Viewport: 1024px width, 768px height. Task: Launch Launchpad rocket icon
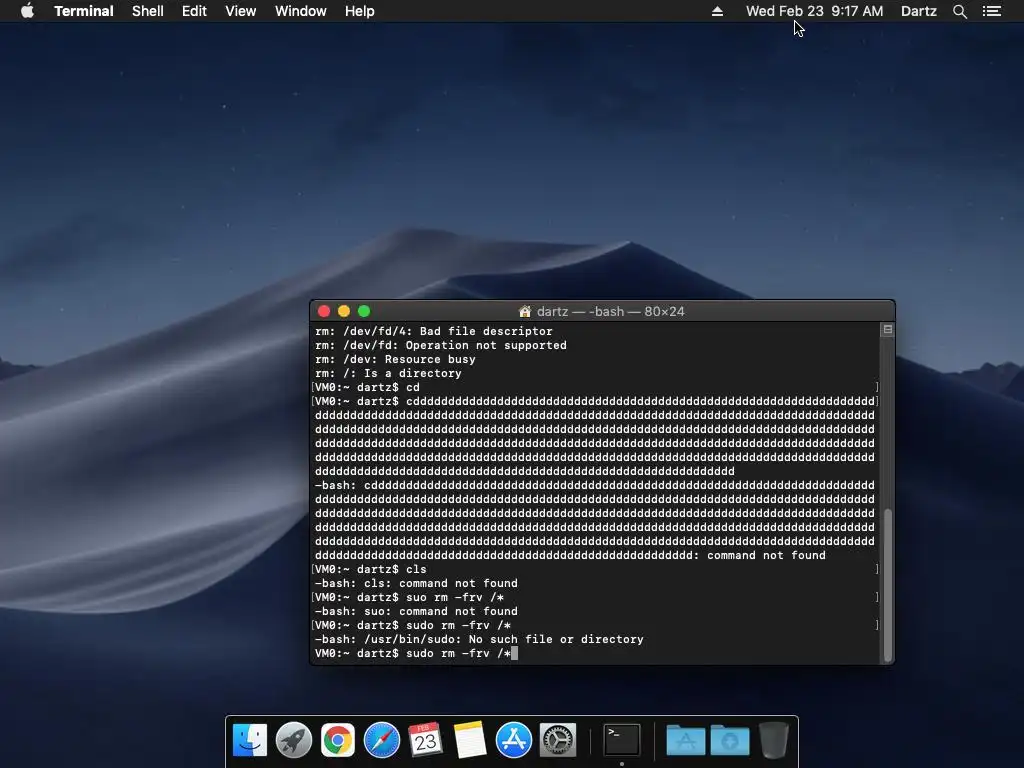pos(294,741)
